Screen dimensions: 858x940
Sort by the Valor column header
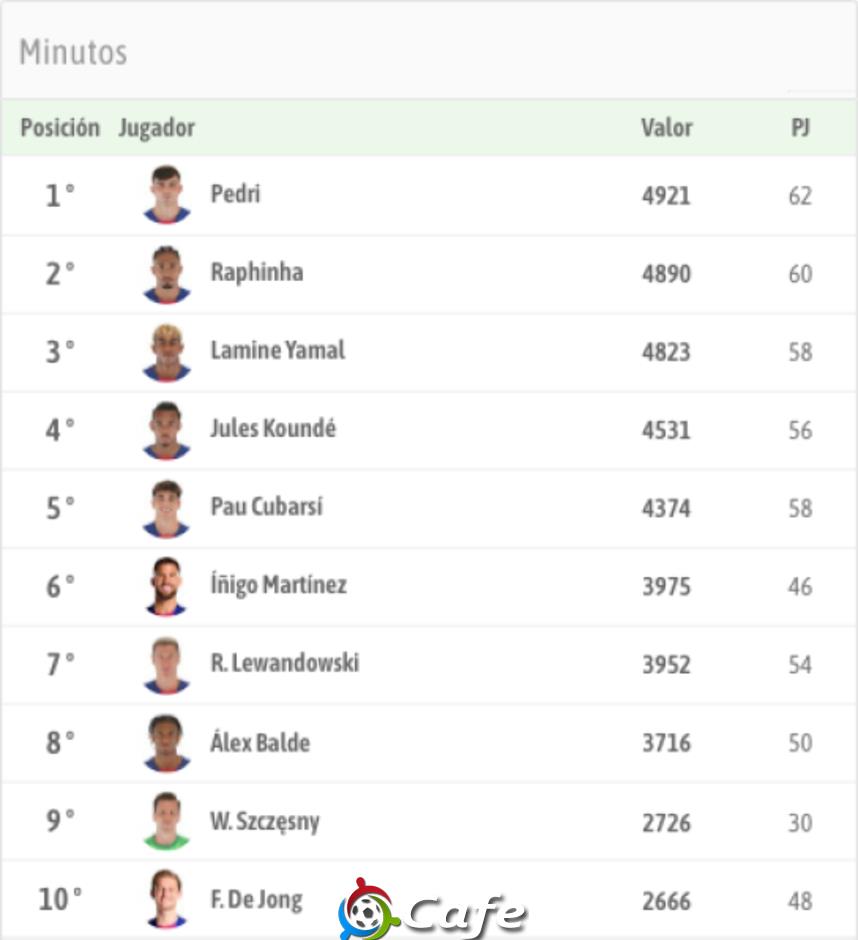pyautogui.click(x=666, y=128)
